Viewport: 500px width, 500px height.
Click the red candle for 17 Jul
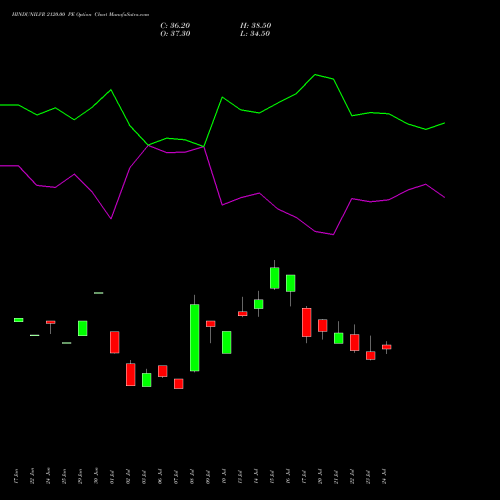(307, 322)
